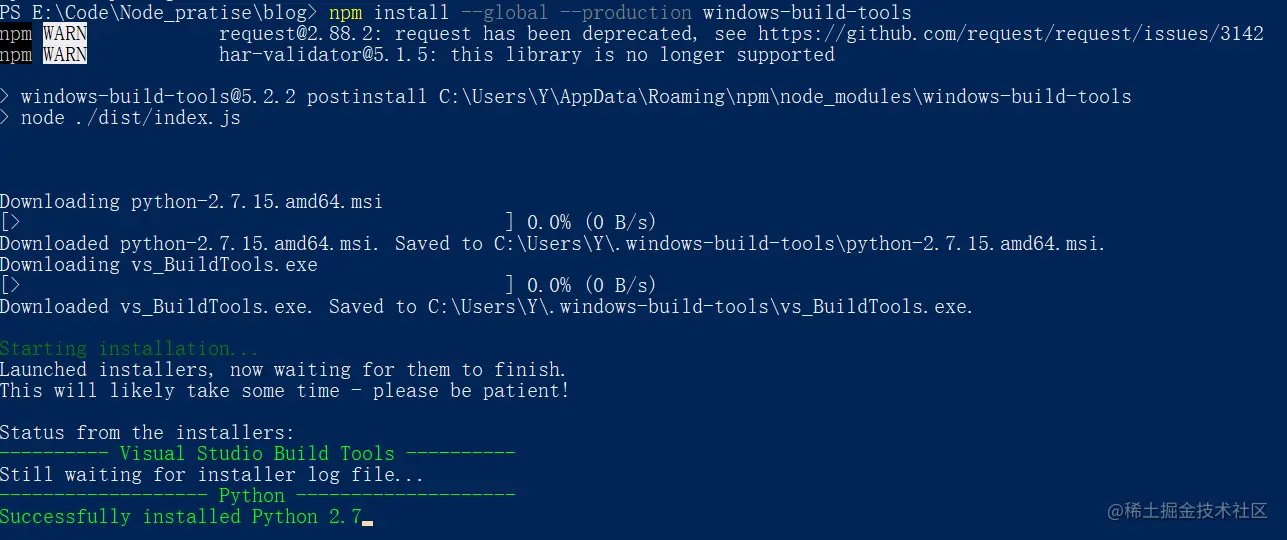
Task: Click the green 'Starting installation...' text
Action: [130, 348]
